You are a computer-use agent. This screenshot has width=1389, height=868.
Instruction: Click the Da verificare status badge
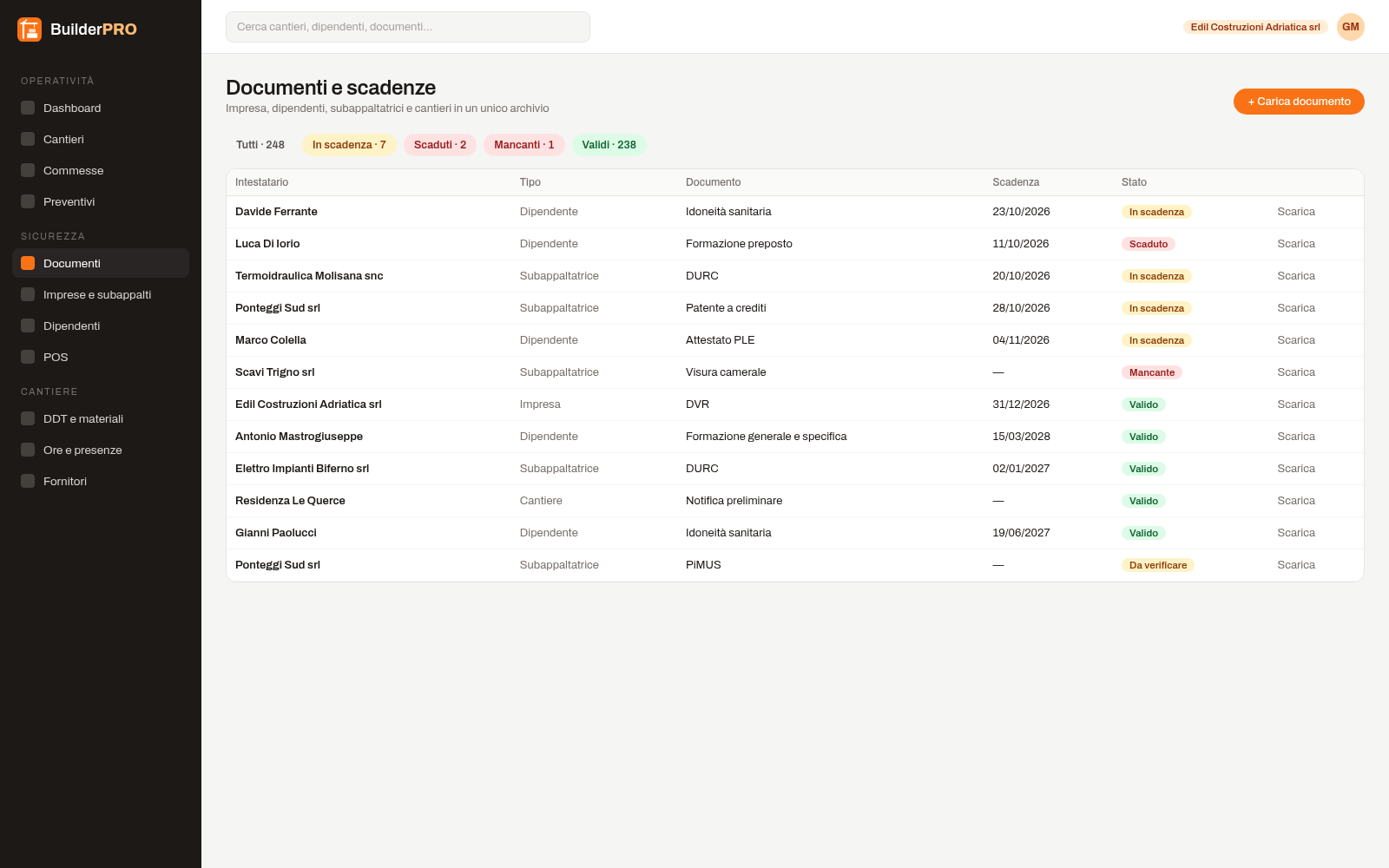[x=1158, y=565]
